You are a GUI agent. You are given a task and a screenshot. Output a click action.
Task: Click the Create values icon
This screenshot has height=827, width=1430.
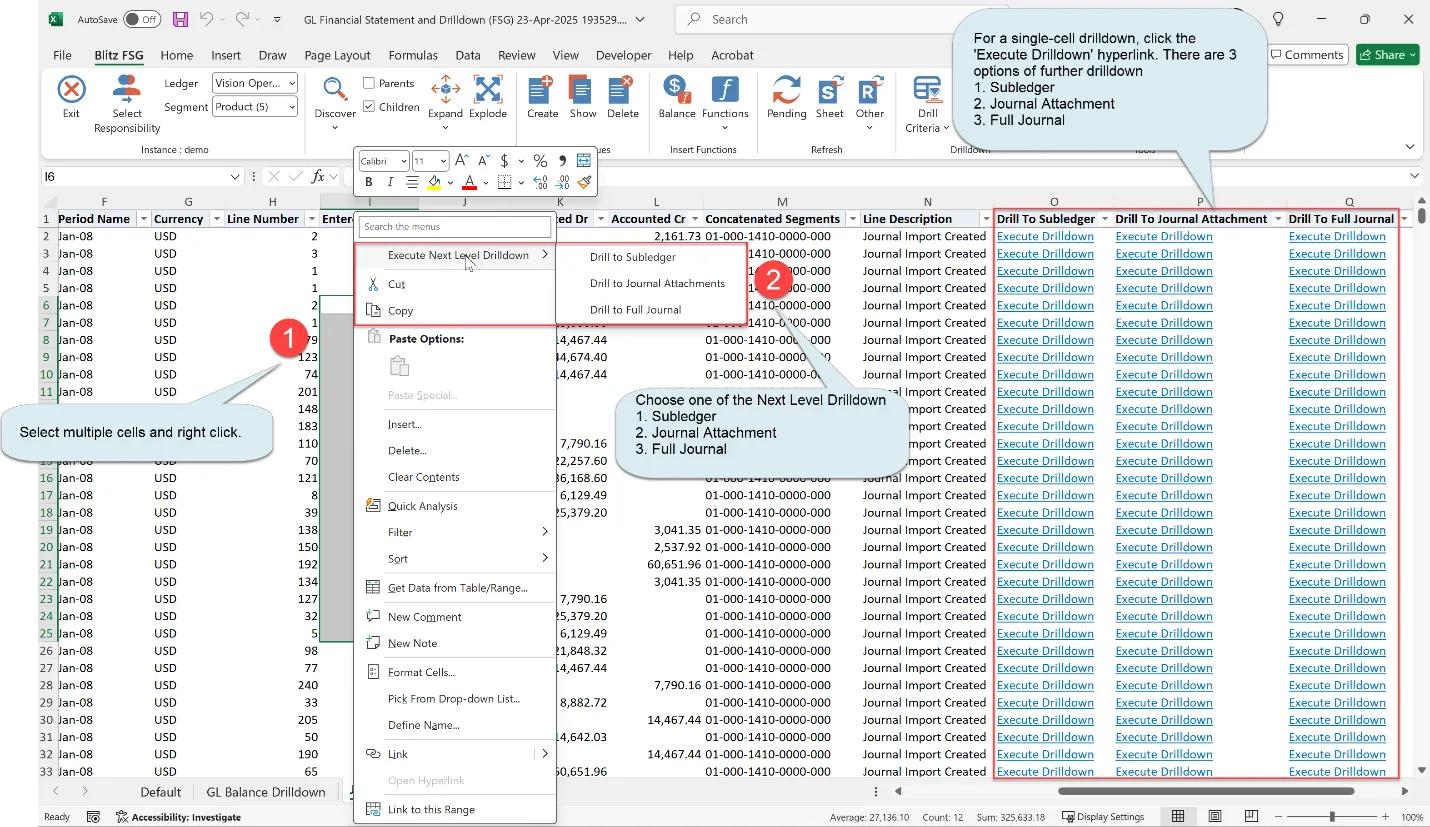542,89
